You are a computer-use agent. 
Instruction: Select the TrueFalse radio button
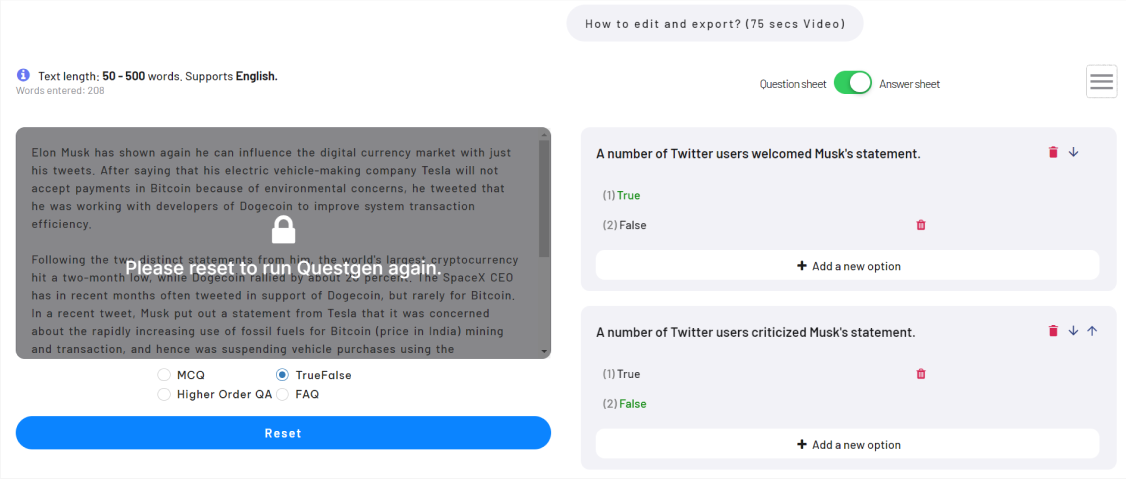tap(282, 375)
